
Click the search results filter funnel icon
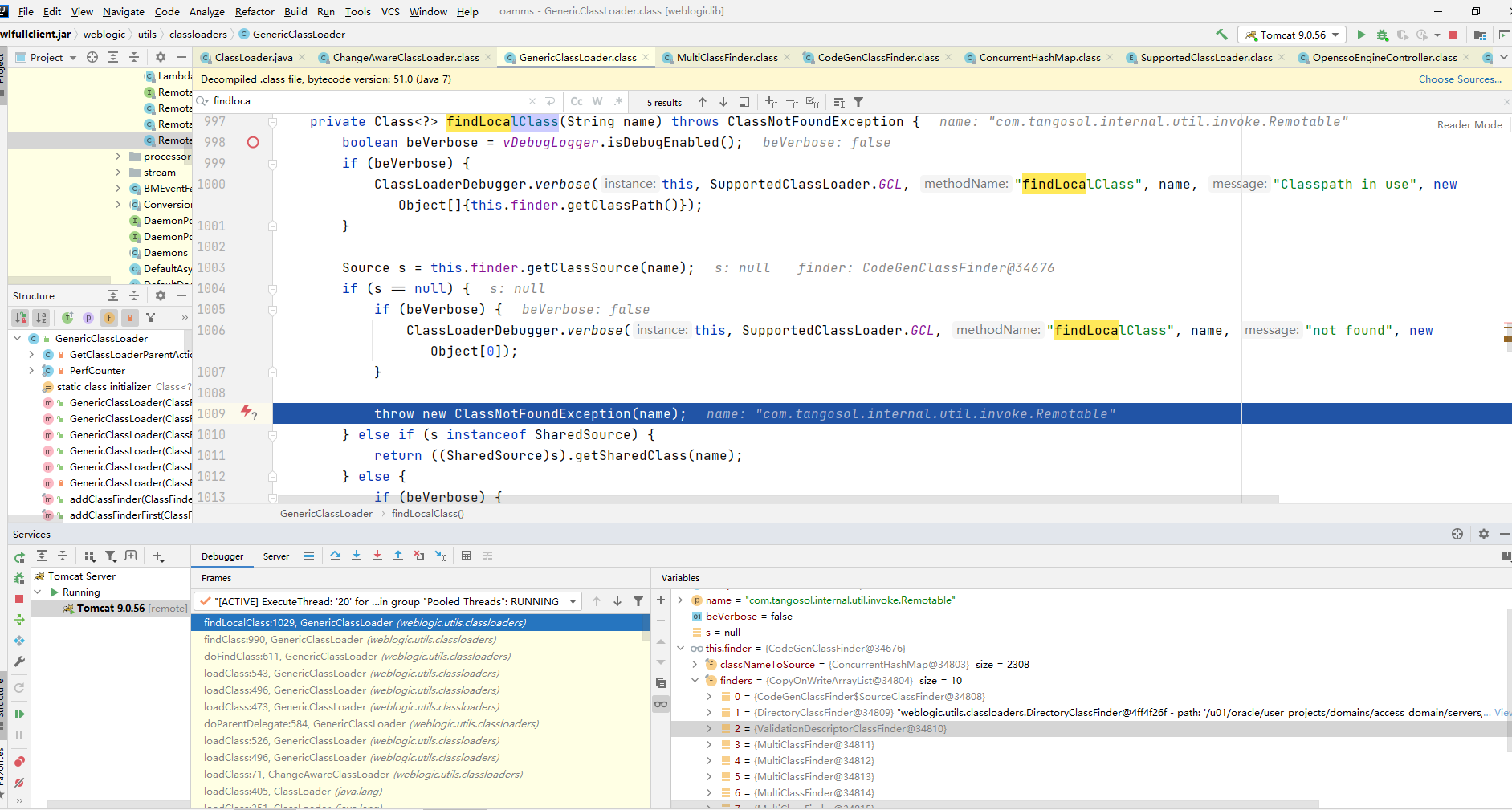[858, 102]
